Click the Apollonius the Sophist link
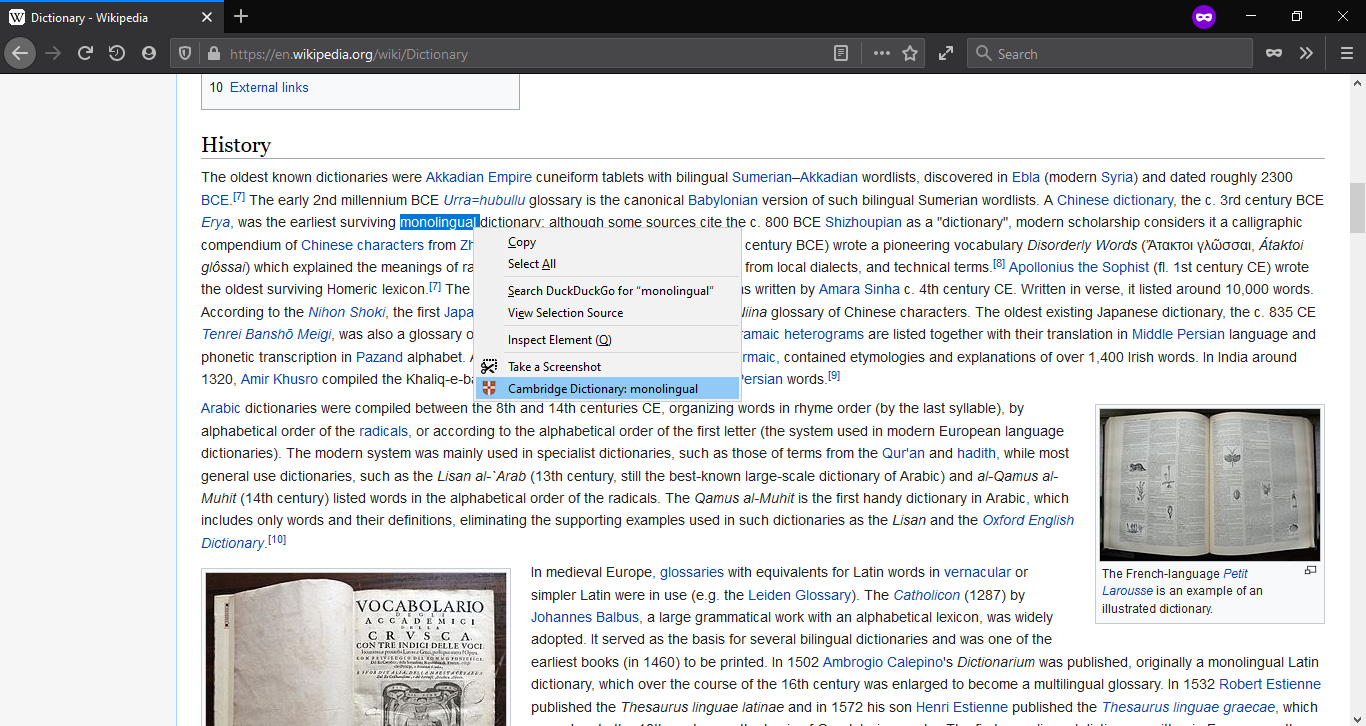 [1079, 267]
